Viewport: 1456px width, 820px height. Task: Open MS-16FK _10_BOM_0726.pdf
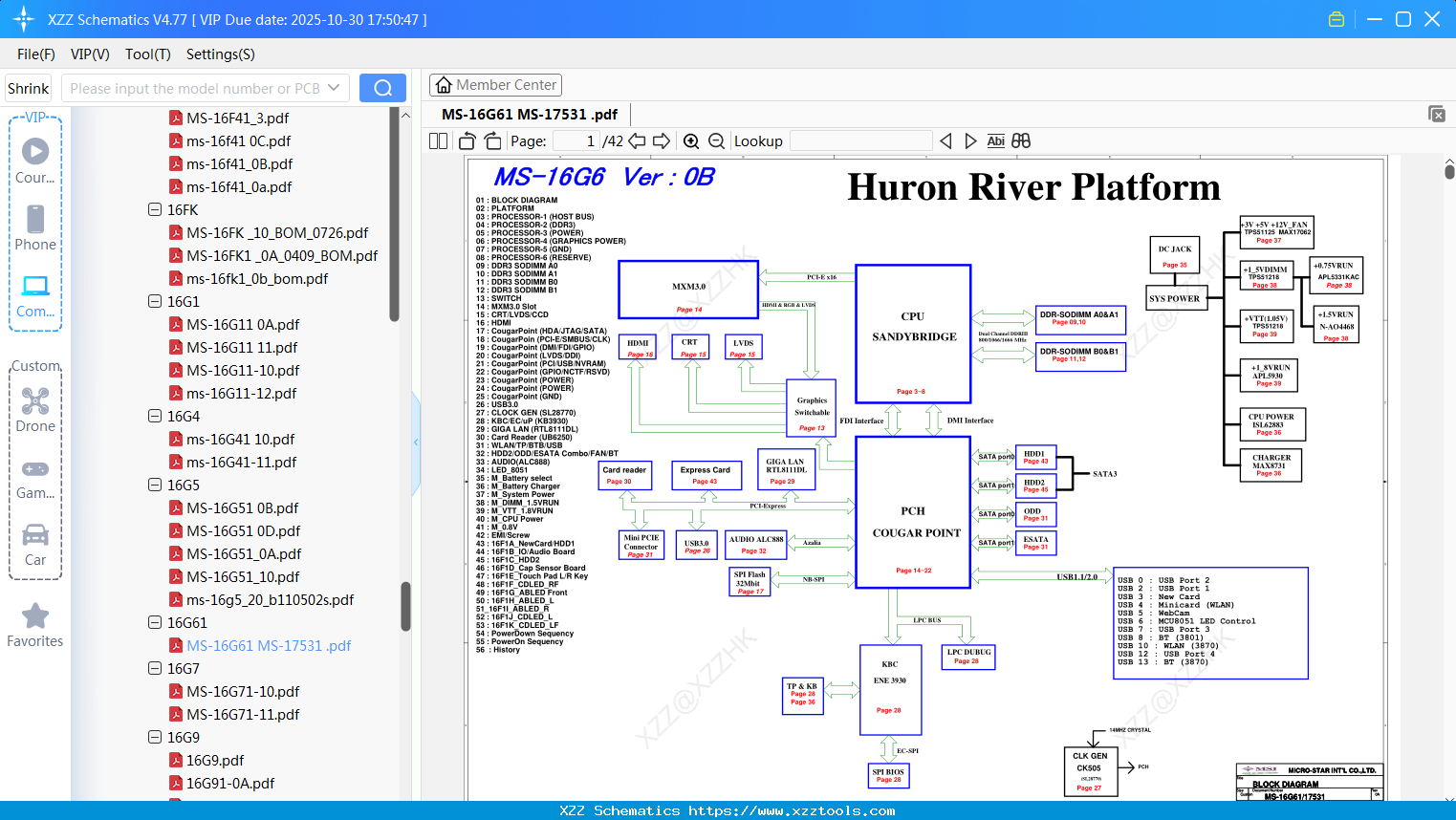[277, 232]
